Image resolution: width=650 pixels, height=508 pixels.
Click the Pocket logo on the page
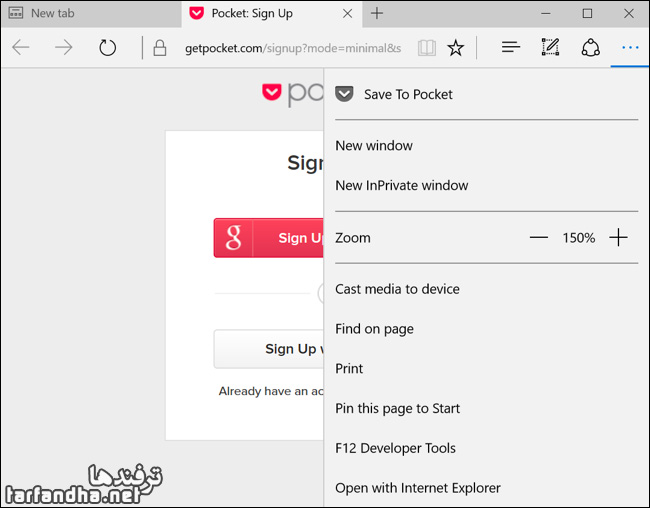pyautogui.click(x=272, y=92)
